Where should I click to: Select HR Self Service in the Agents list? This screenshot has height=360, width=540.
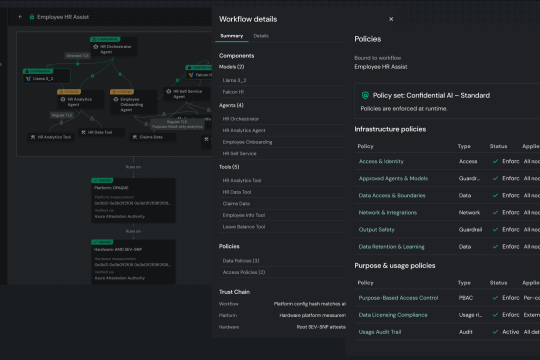click(282, 154)
